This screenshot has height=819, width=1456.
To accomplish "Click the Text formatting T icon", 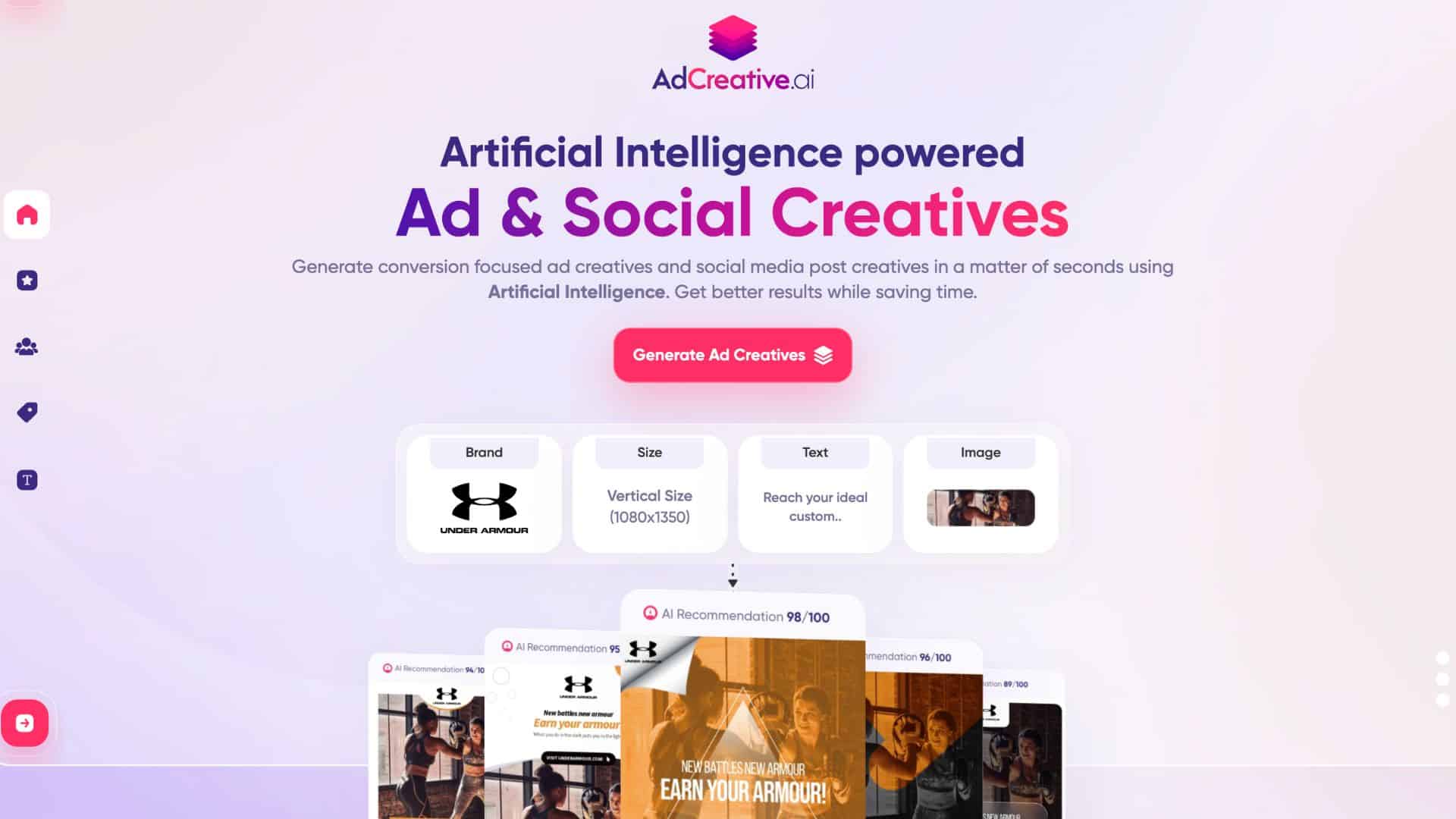I will tap(27, 480).
